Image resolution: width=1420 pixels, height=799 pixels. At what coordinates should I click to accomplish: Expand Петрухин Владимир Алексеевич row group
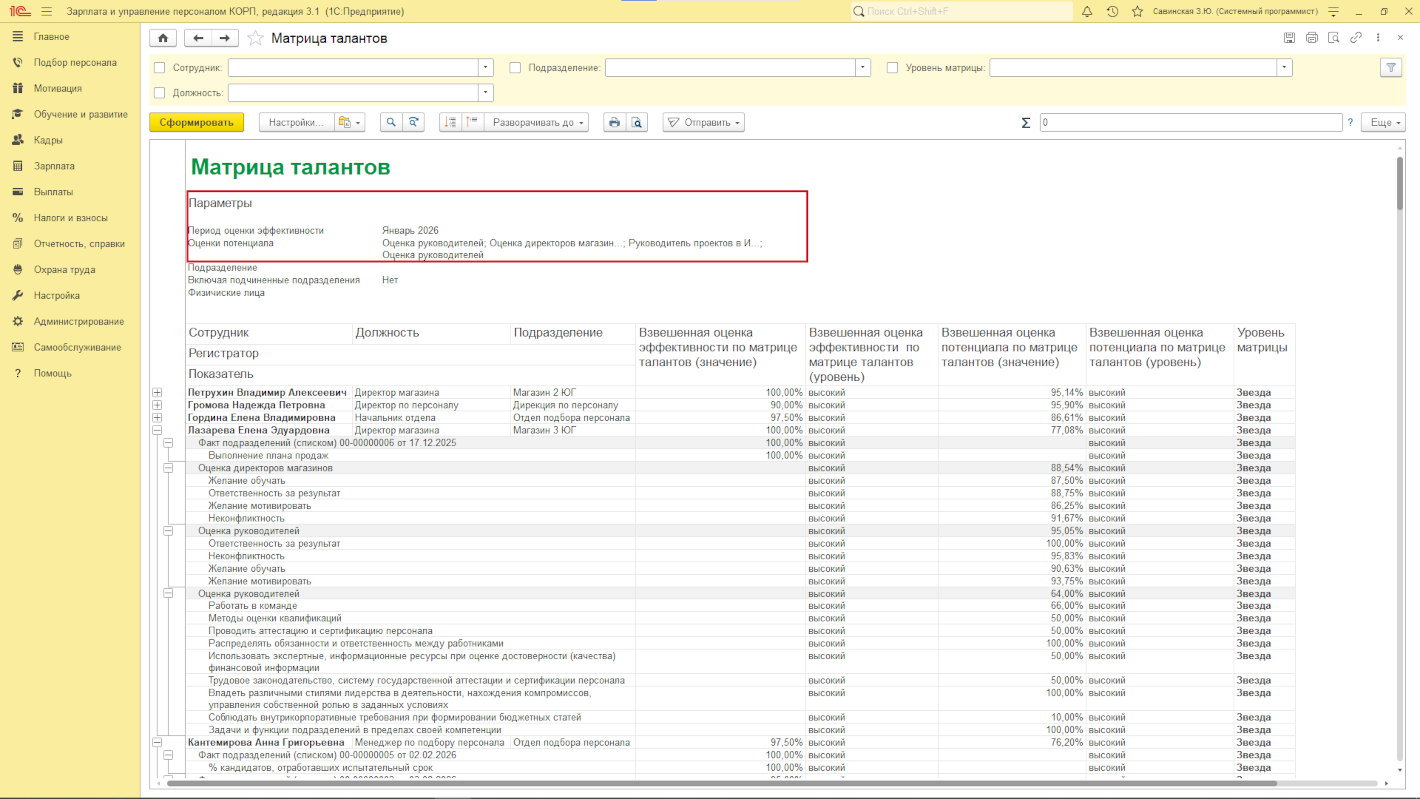tap(157, 393)
